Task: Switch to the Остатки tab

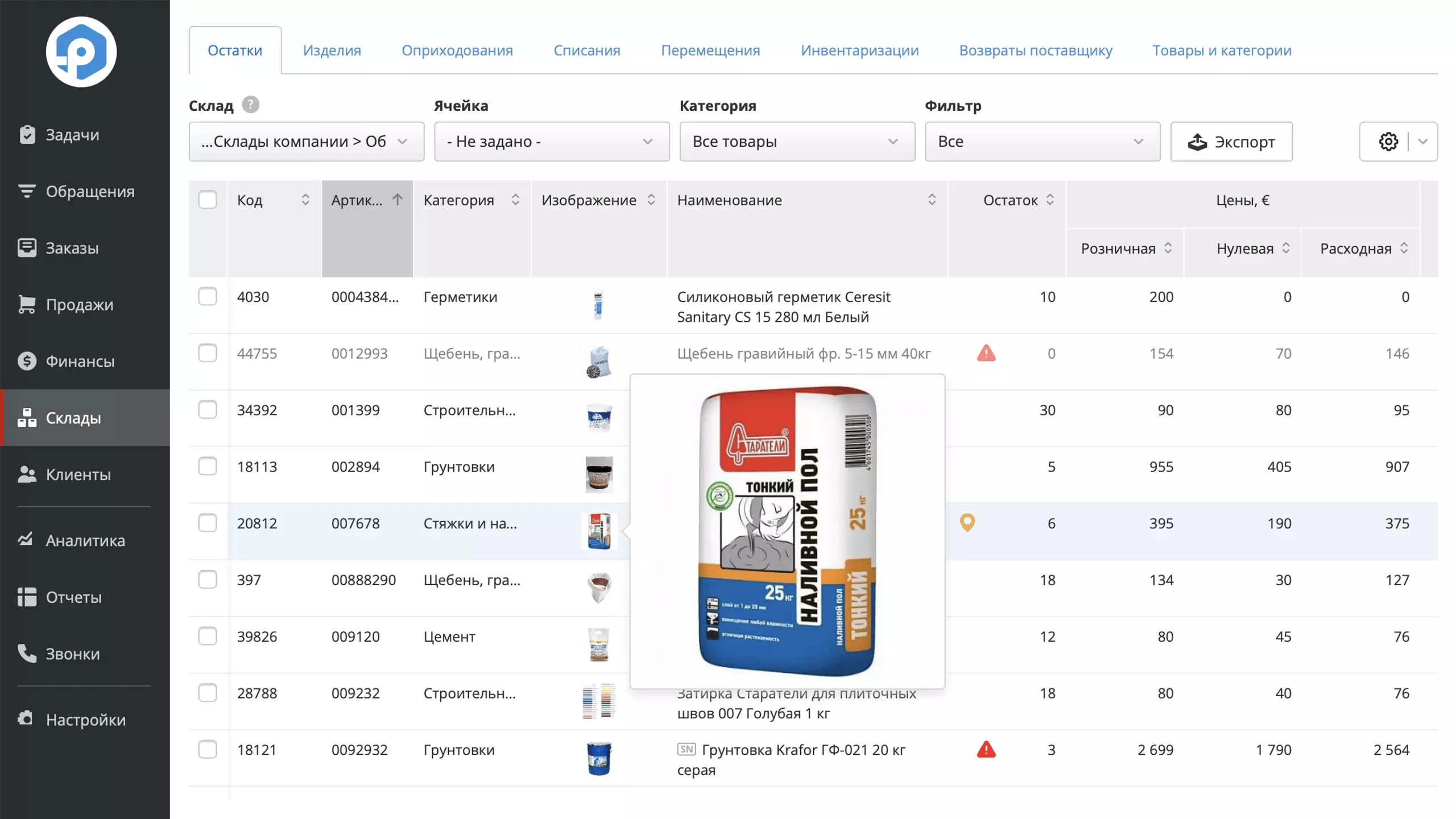Action: [x=235, y=50]
